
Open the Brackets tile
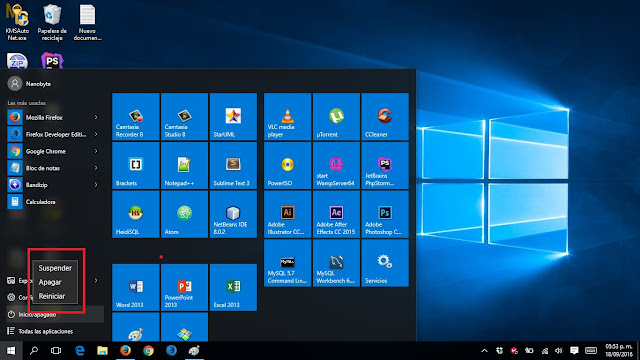[136, 165]
